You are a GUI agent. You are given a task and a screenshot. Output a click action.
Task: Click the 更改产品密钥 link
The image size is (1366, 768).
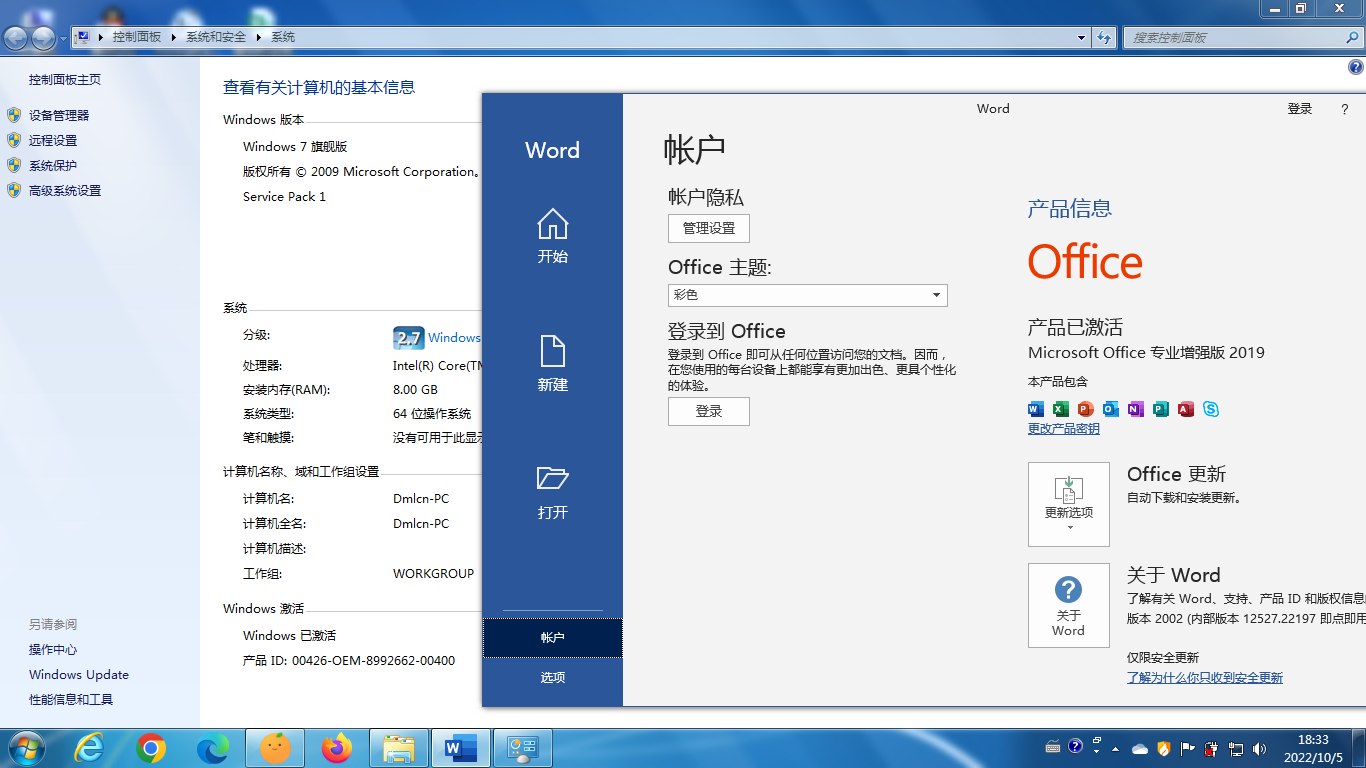pos(1063,429)
